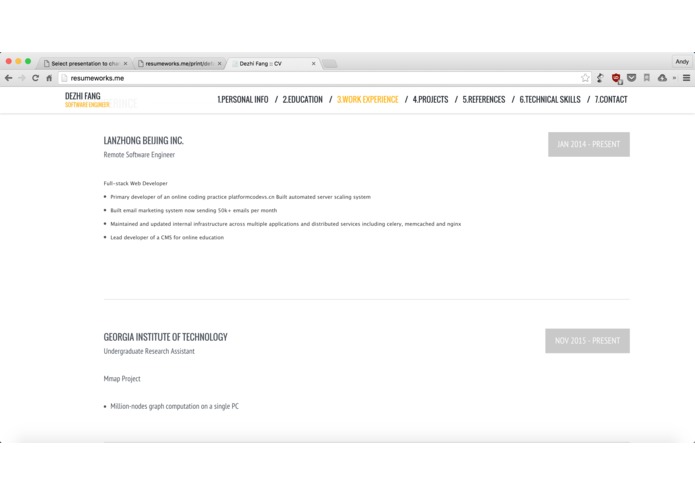
Task: Select the 'Dezhi Fang :: CV' tab
Action: (273, 63)
